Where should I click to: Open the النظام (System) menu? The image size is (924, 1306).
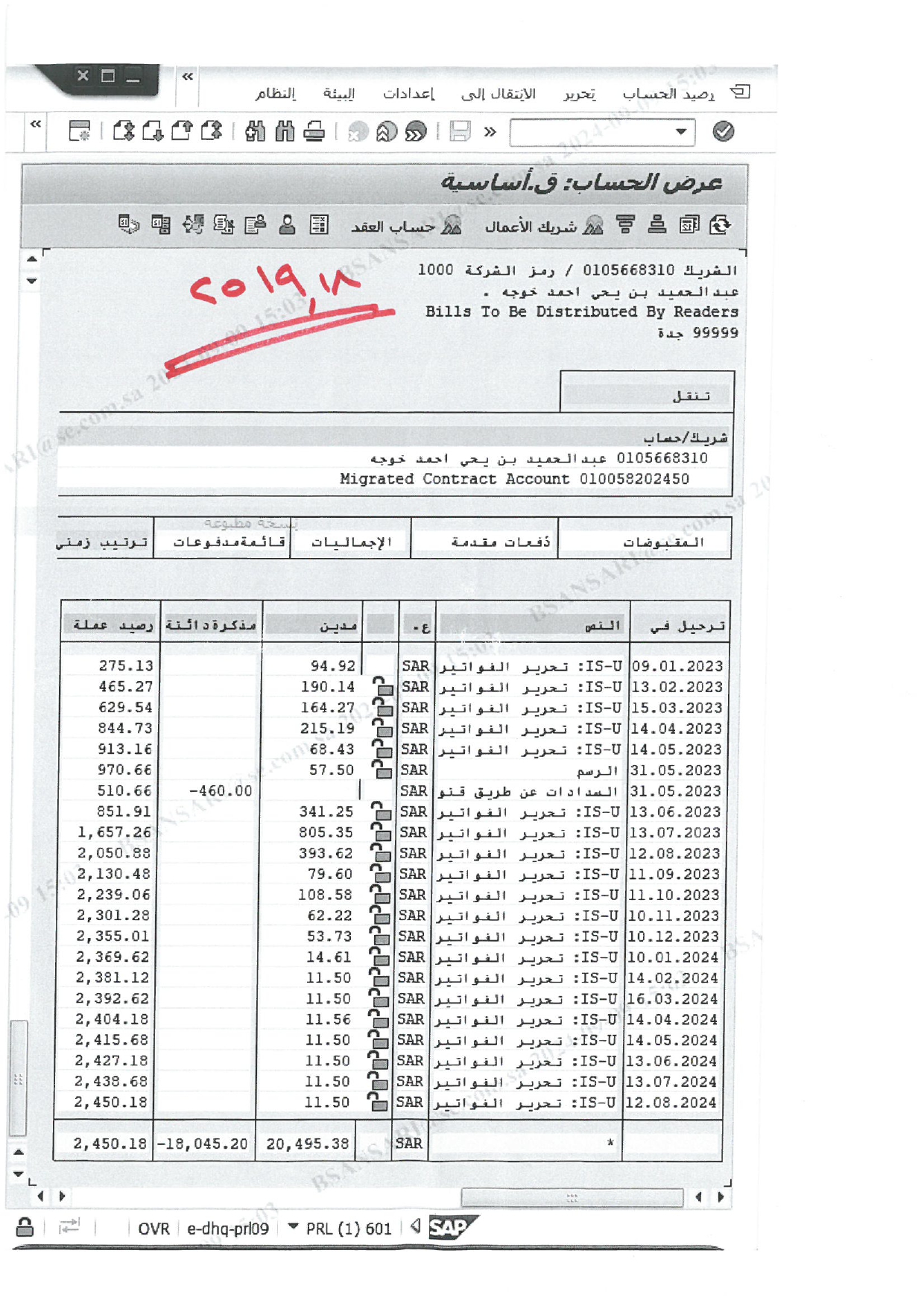point(275,94)
